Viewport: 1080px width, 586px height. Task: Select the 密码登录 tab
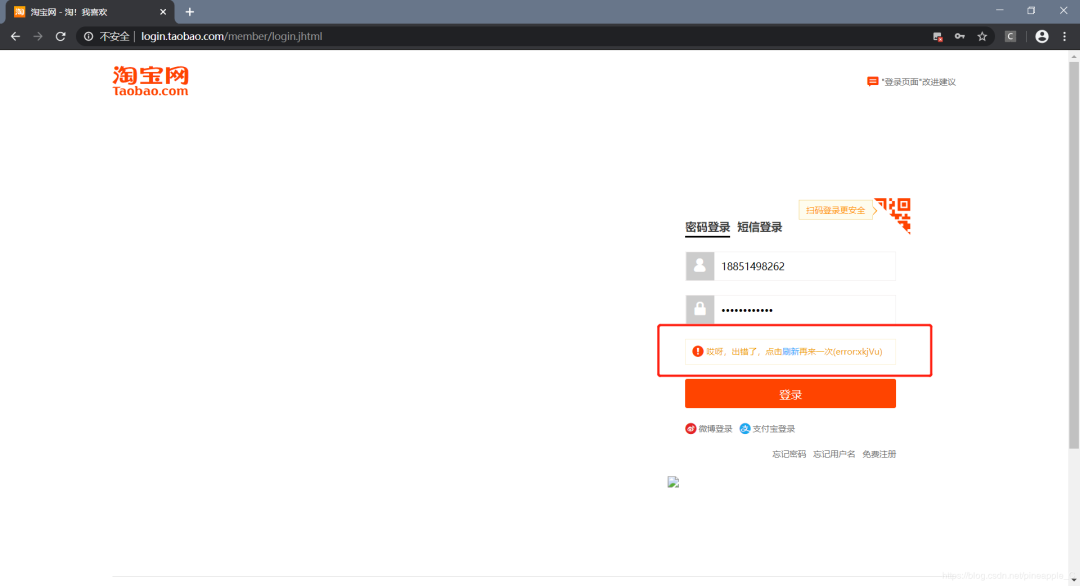coord(706,227)
